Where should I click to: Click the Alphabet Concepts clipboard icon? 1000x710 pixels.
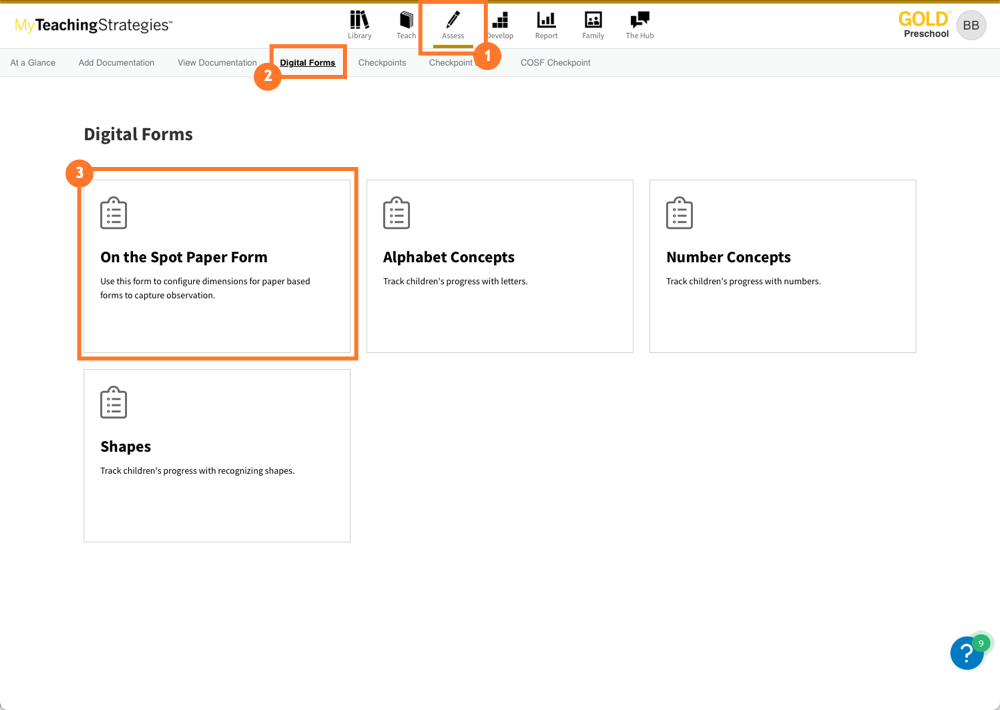tap(397, 213)
